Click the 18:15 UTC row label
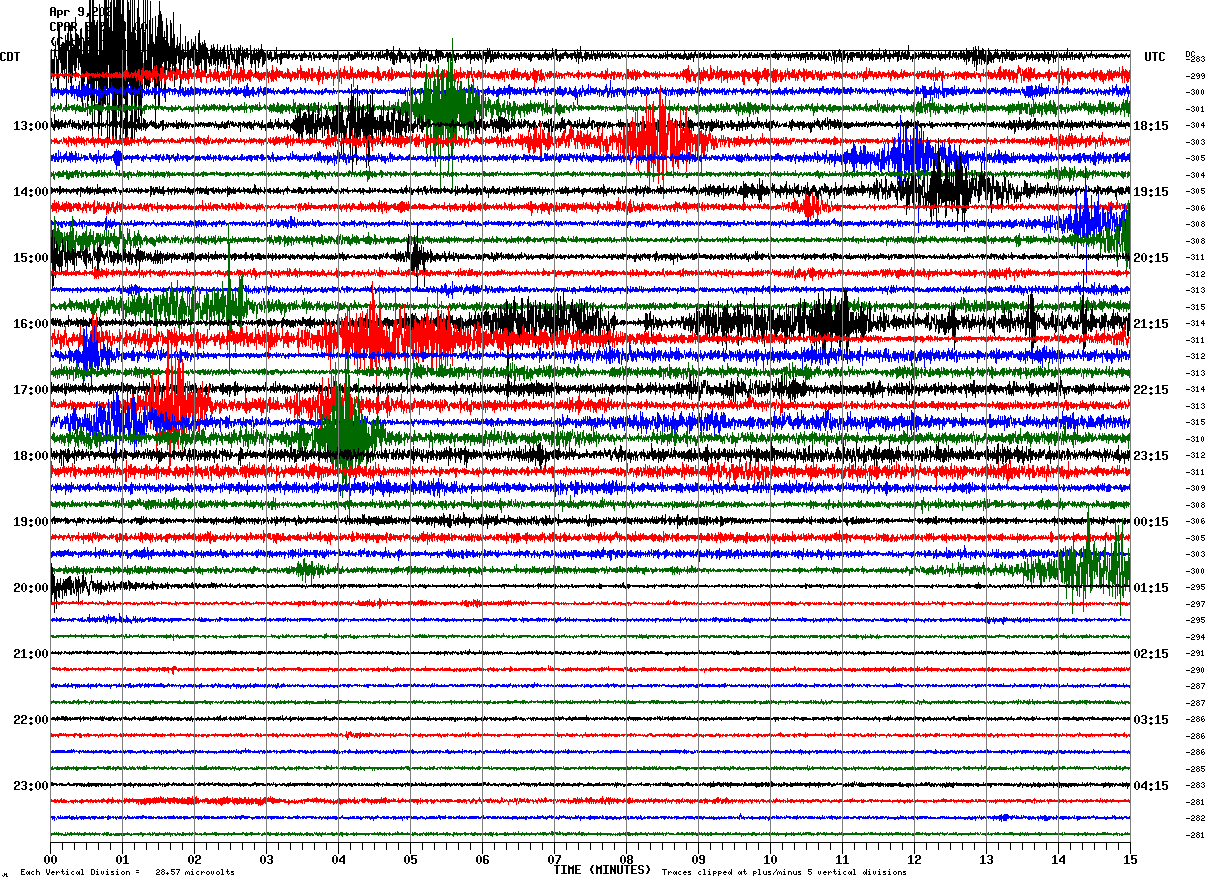 (1151, 126)
